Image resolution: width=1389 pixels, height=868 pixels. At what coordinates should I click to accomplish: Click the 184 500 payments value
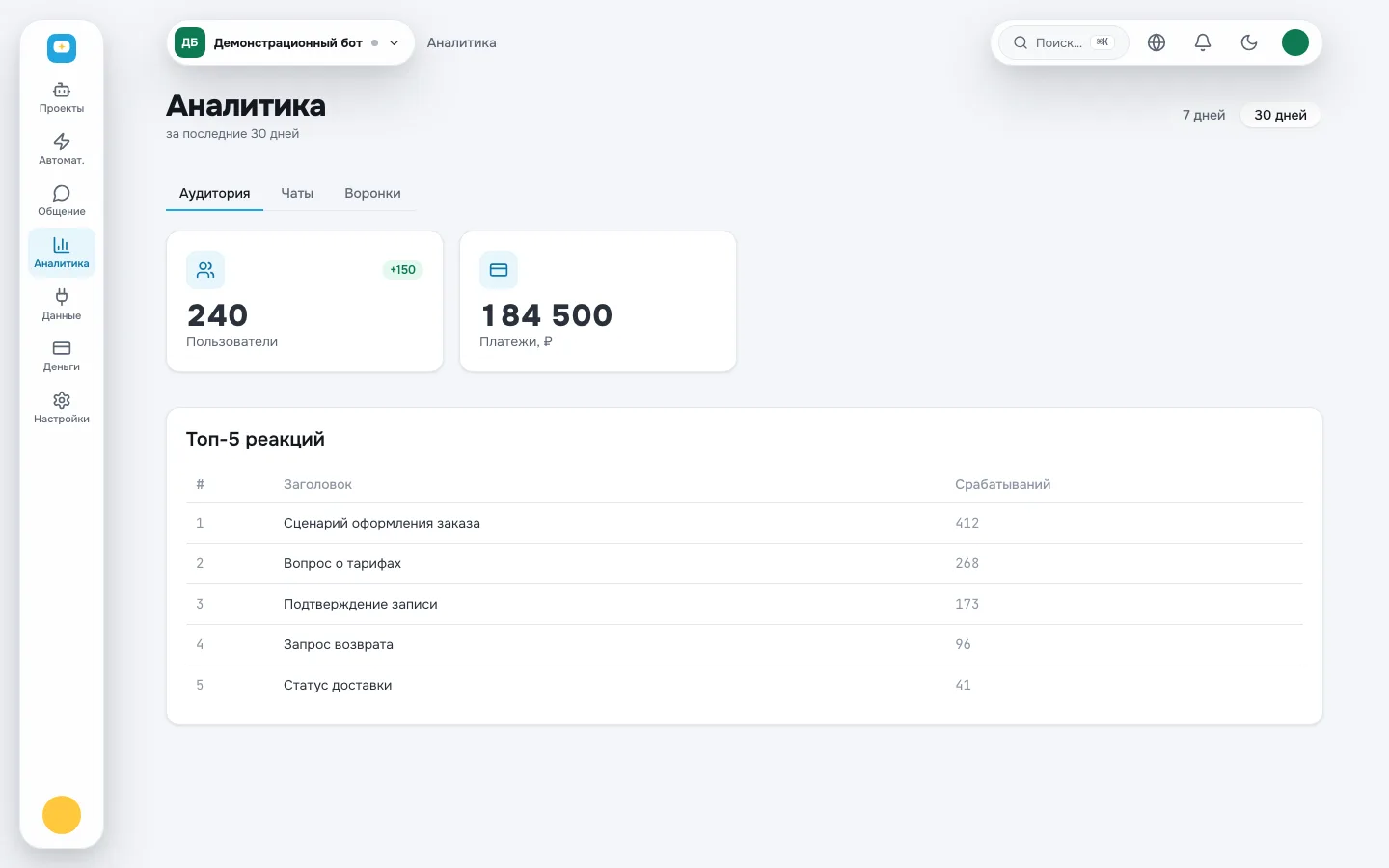coord(547,315)
